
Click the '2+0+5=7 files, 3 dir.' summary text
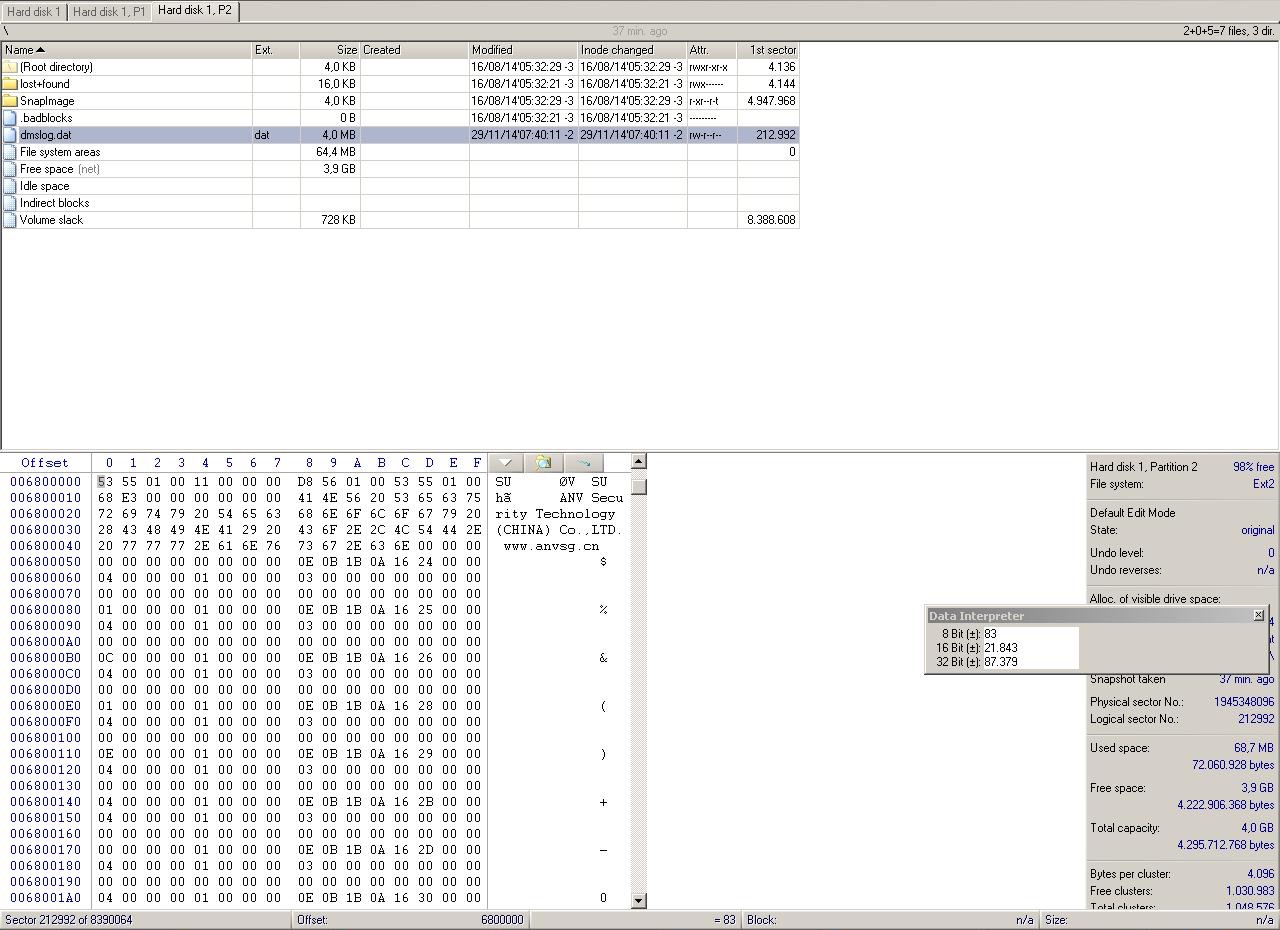[x=1228, y=31]
